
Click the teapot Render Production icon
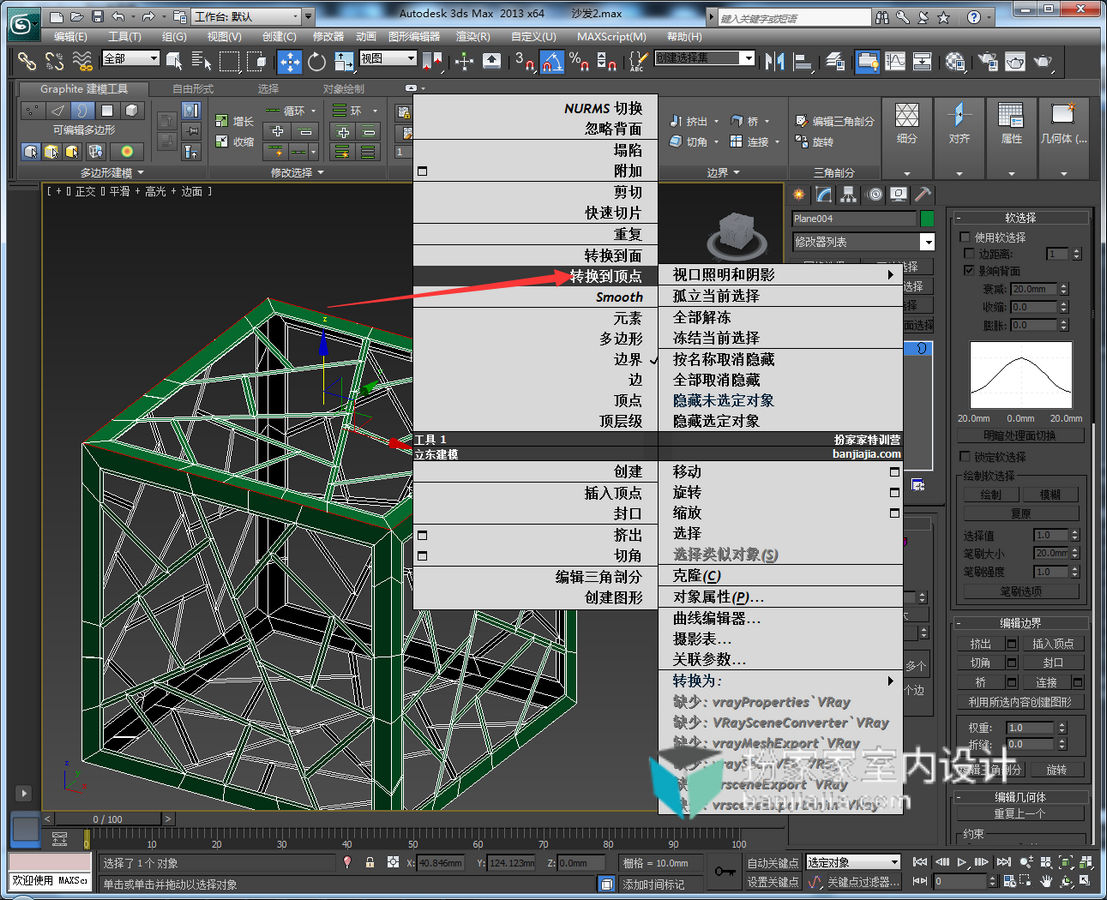click(x=1043, y=61)
